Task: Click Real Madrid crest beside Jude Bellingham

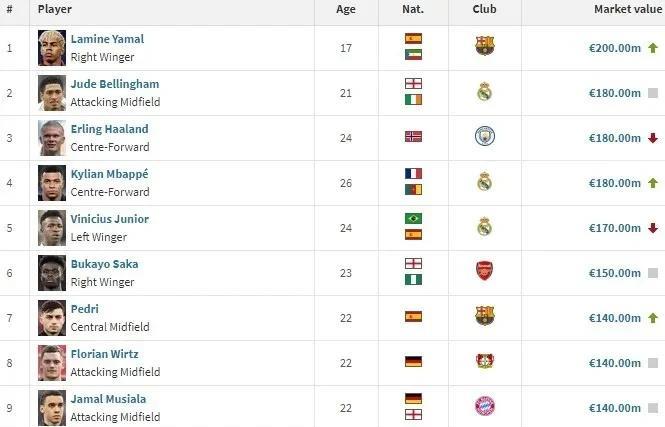Action: pos(484,92)
